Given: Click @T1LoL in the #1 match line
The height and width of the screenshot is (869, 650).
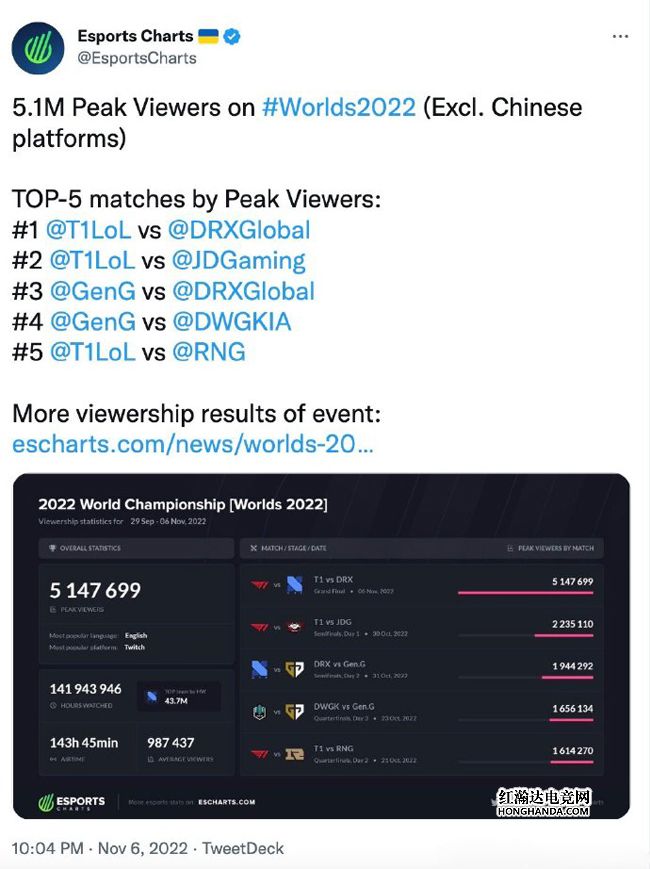Looking at the screenshot, I should point(89,229).
